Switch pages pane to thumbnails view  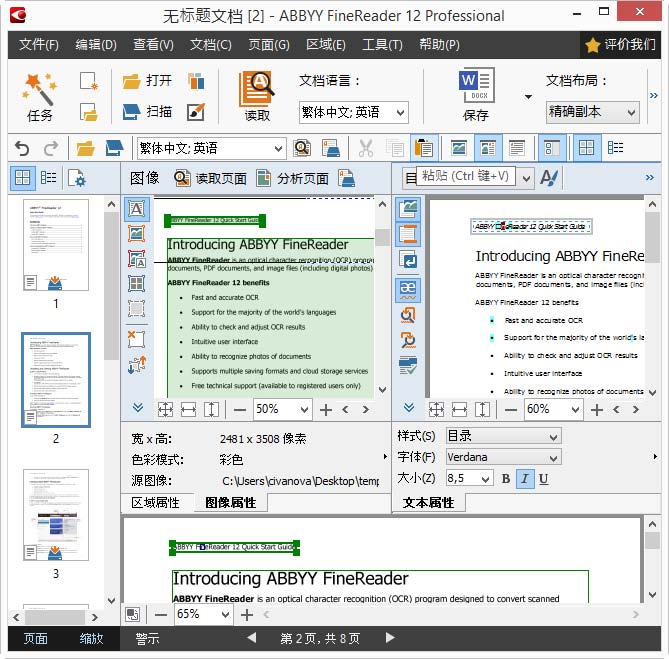[x=22, y=177]
